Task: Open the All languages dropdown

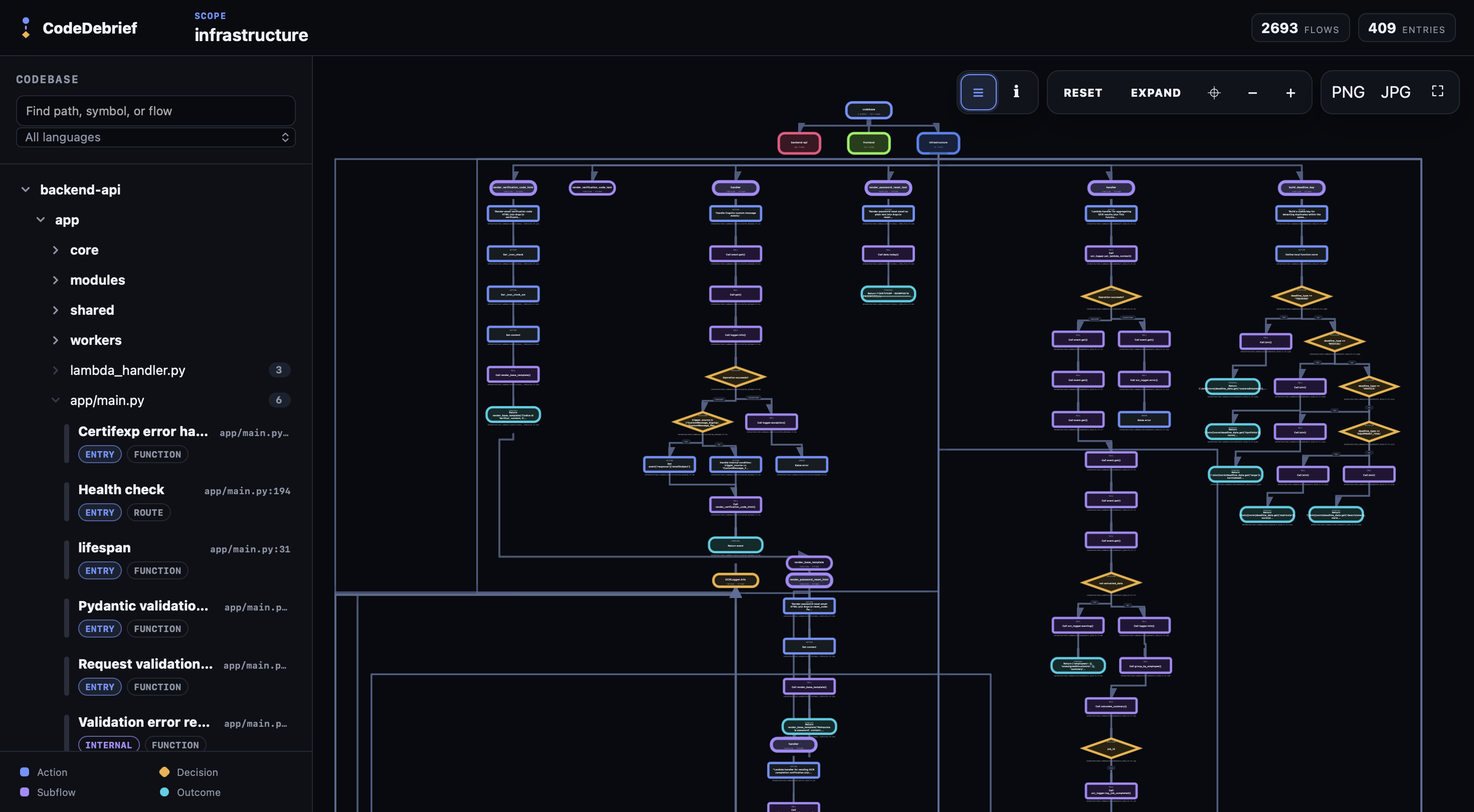Action: pyautogui.click(x=155, y=137)
